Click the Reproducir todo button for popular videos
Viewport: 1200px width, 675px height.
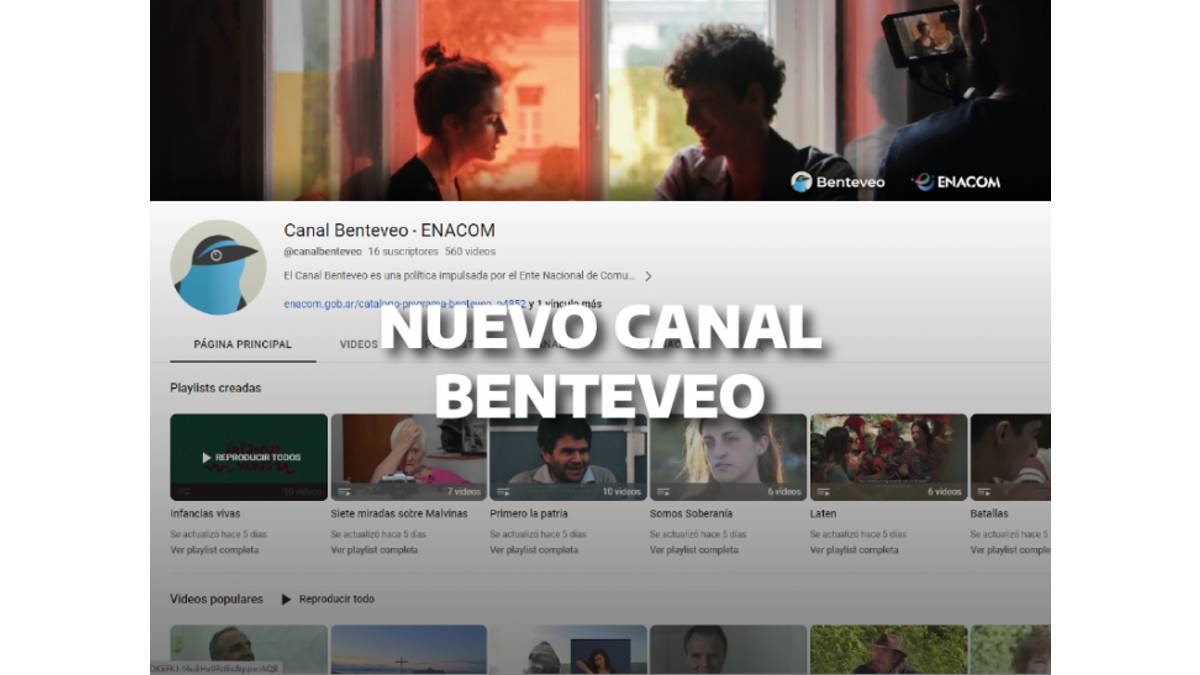point(327,599)
